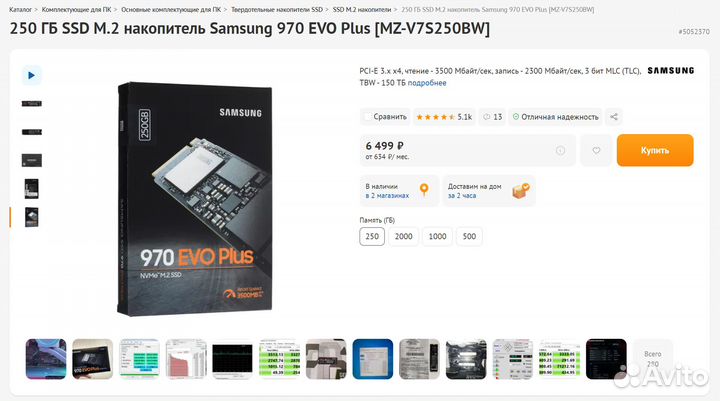
Task: Open the 13 comments bubble icon
Action: coord(493,117)
